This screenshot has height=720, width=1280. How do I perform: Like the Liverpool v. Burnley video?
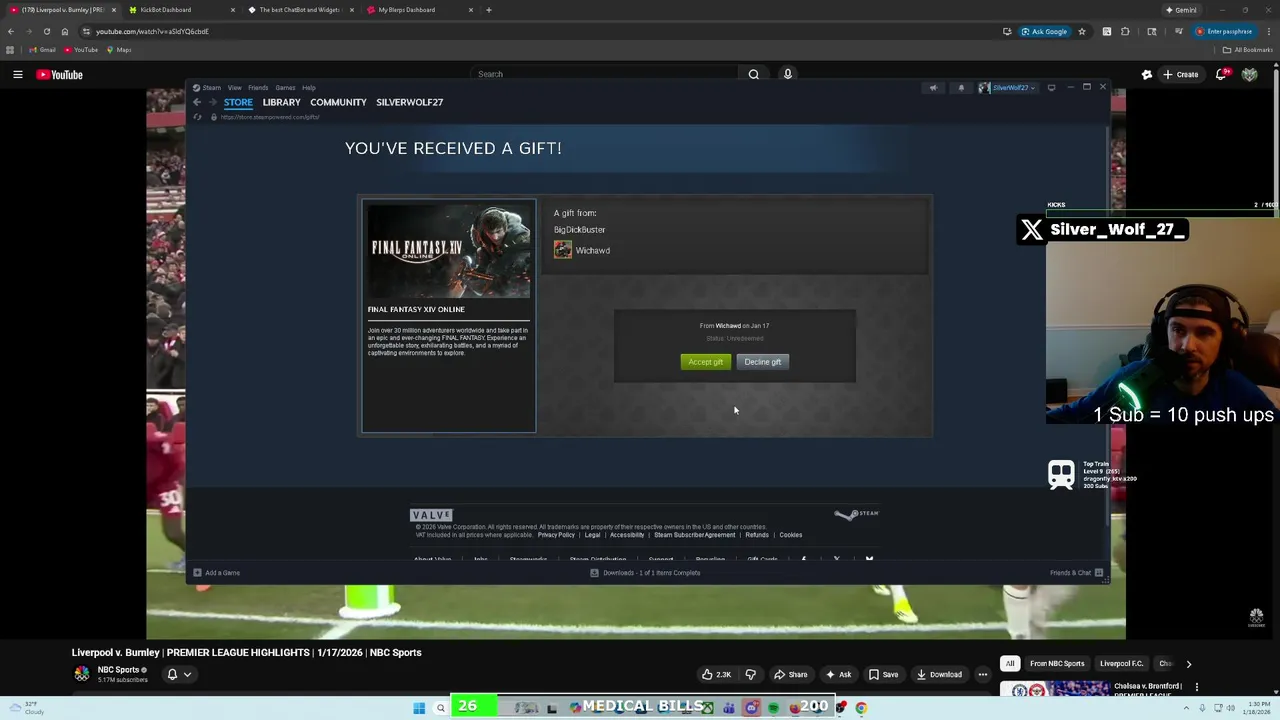(x=717, y=674)
